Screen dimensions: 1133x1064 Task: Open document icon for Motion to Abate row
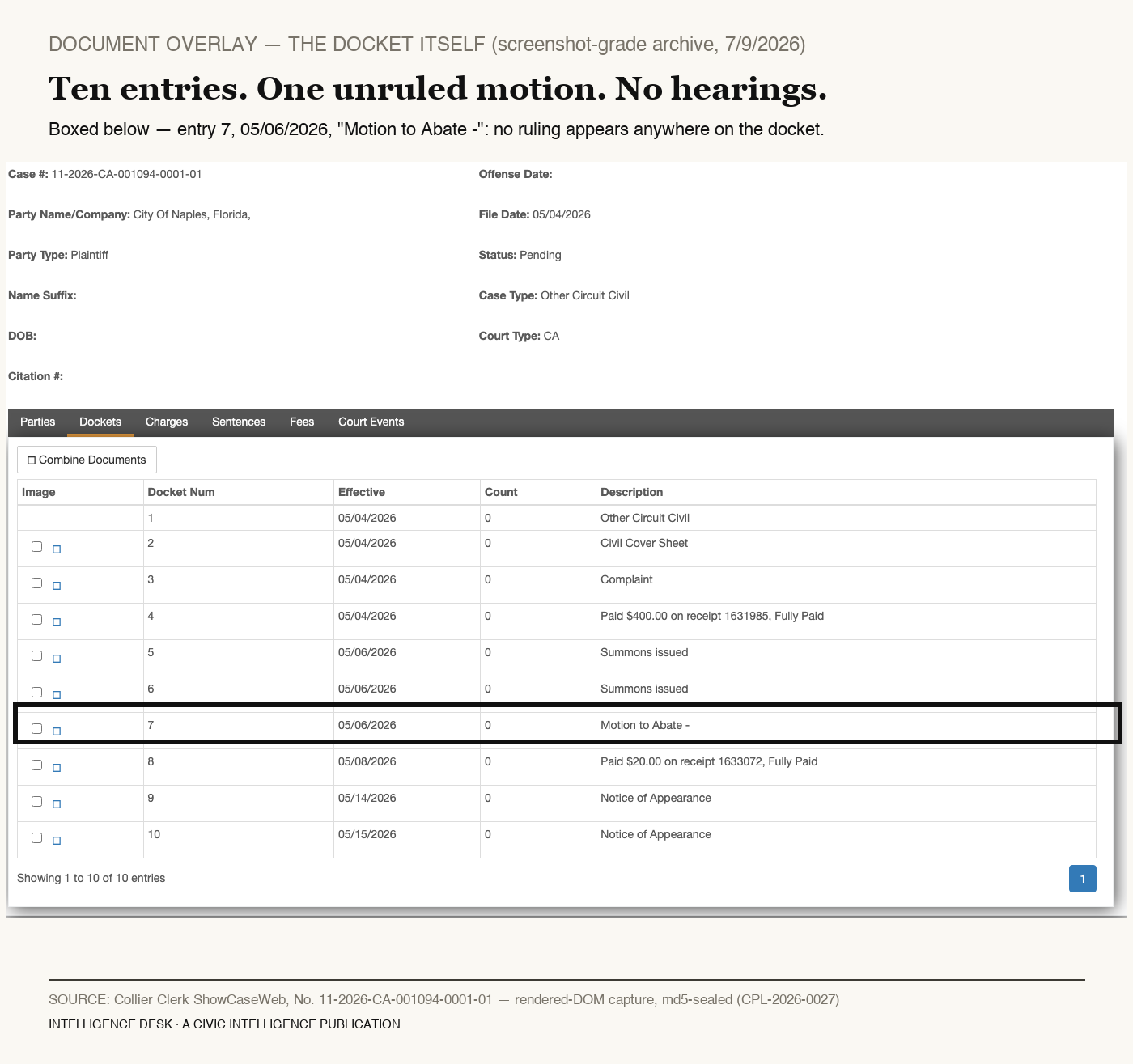click(x=57, y=731)
